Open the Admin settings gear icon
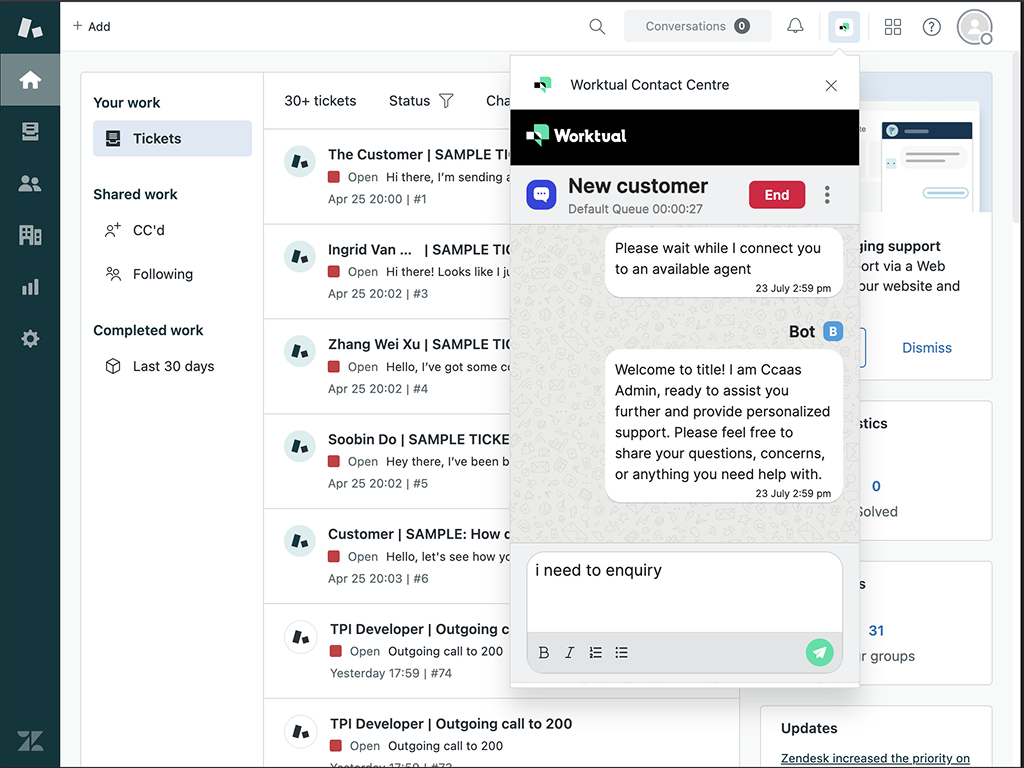Screen dimensions: 1024x768 30,339
